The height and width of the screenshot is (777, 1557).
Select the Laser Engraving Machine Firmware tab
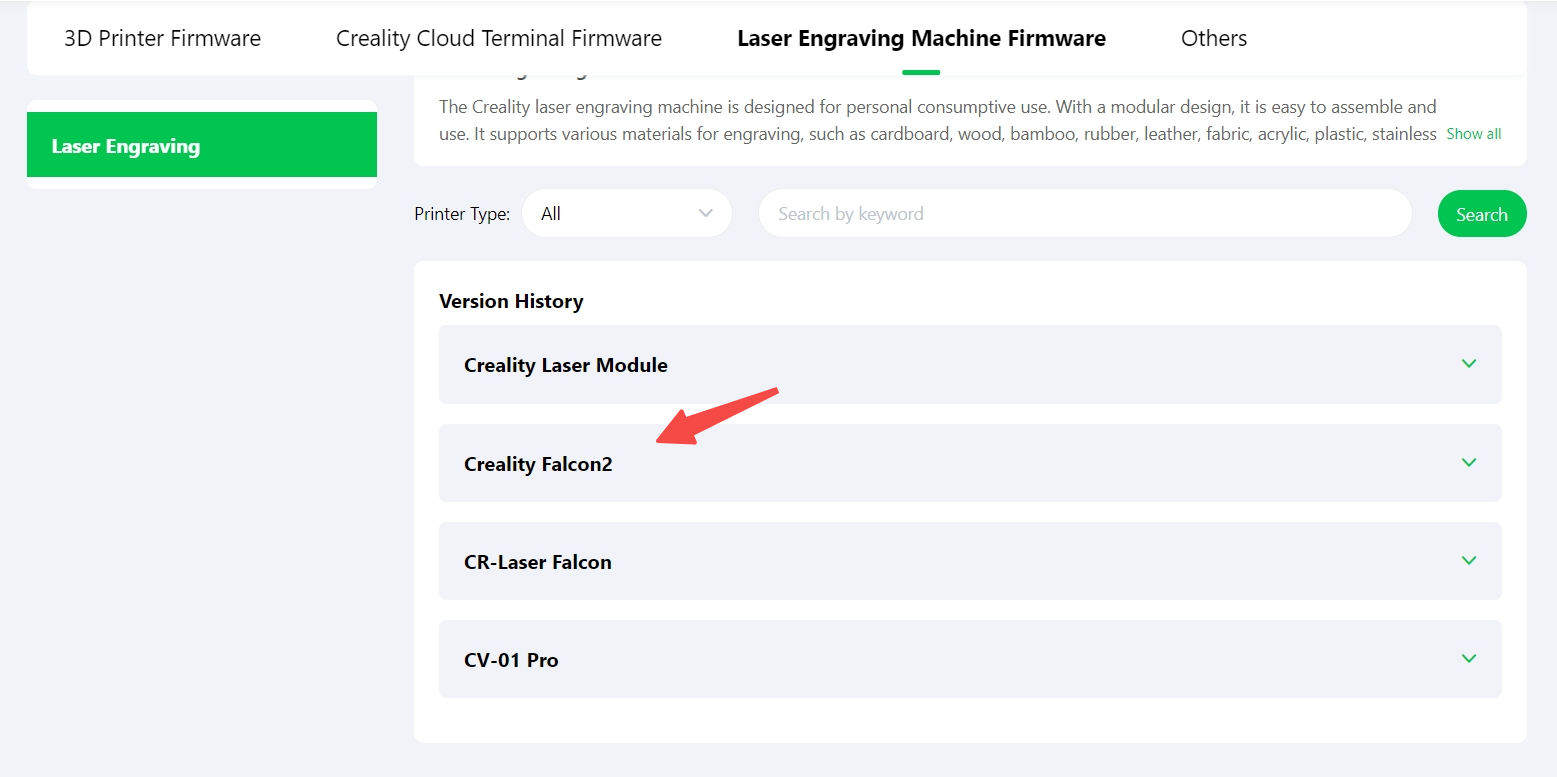pos(921,39)
